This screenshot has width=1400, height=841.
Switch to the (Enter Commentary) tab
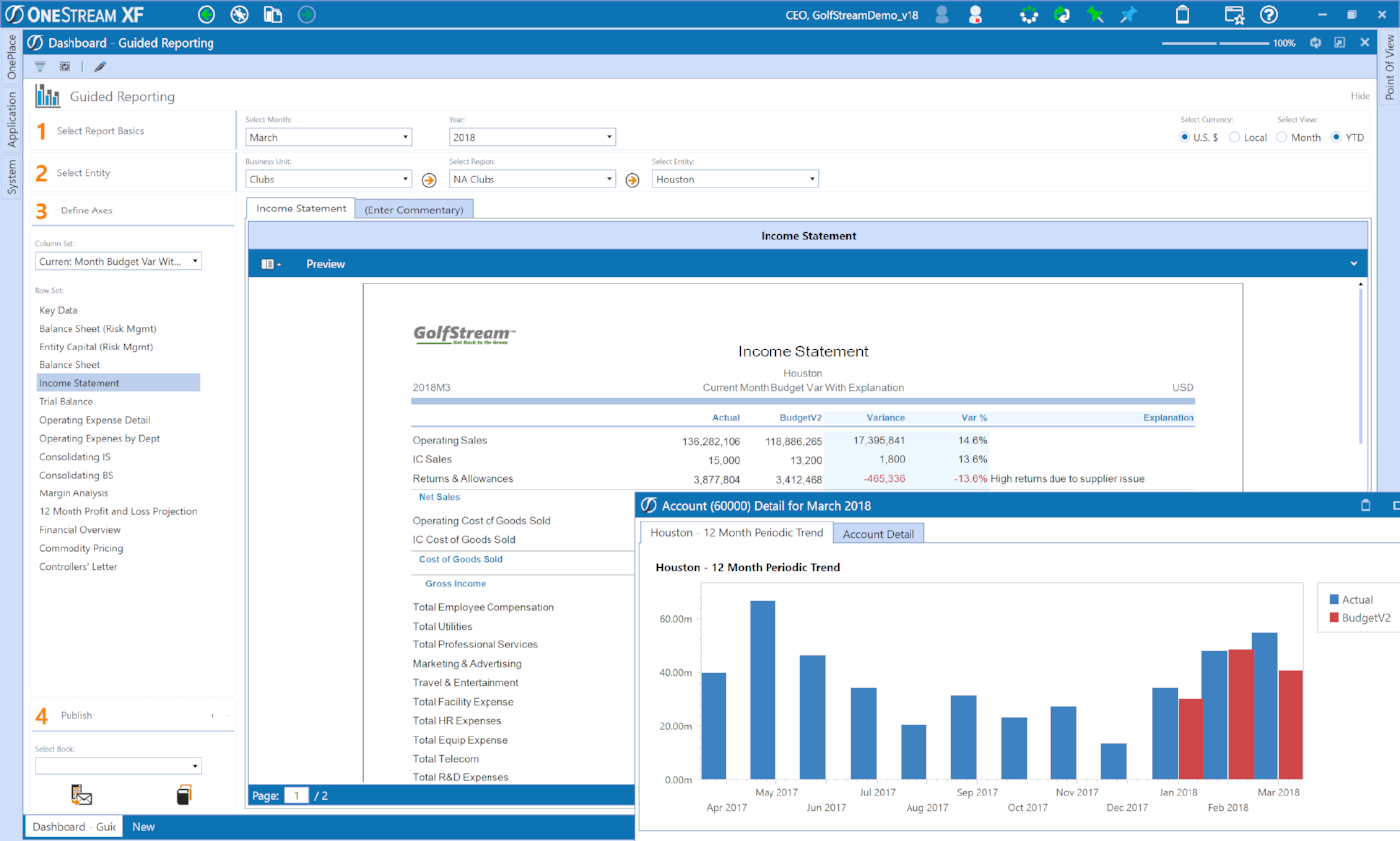coord(414,210)
